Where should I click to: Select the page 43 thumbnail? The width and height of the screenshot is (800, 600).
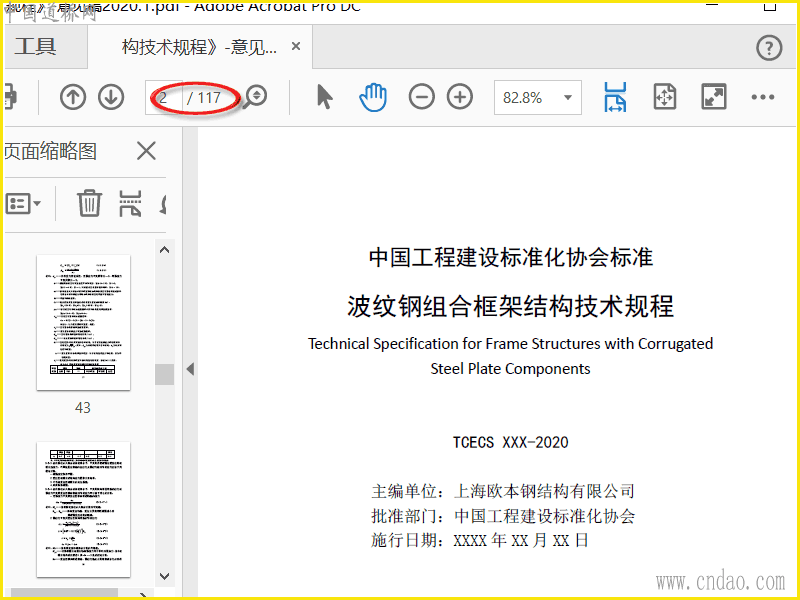(83, 322)
